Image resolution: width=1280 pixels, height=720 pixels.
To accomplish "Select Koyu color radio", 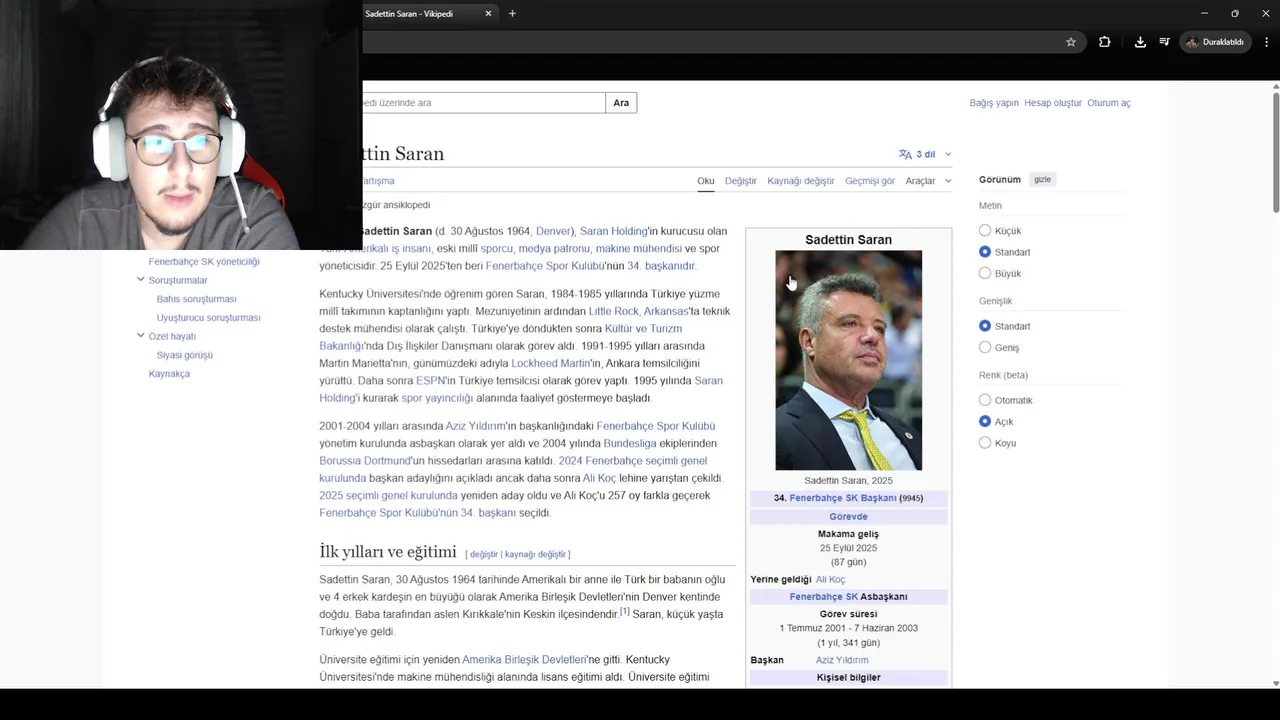I will click(985, 442).
